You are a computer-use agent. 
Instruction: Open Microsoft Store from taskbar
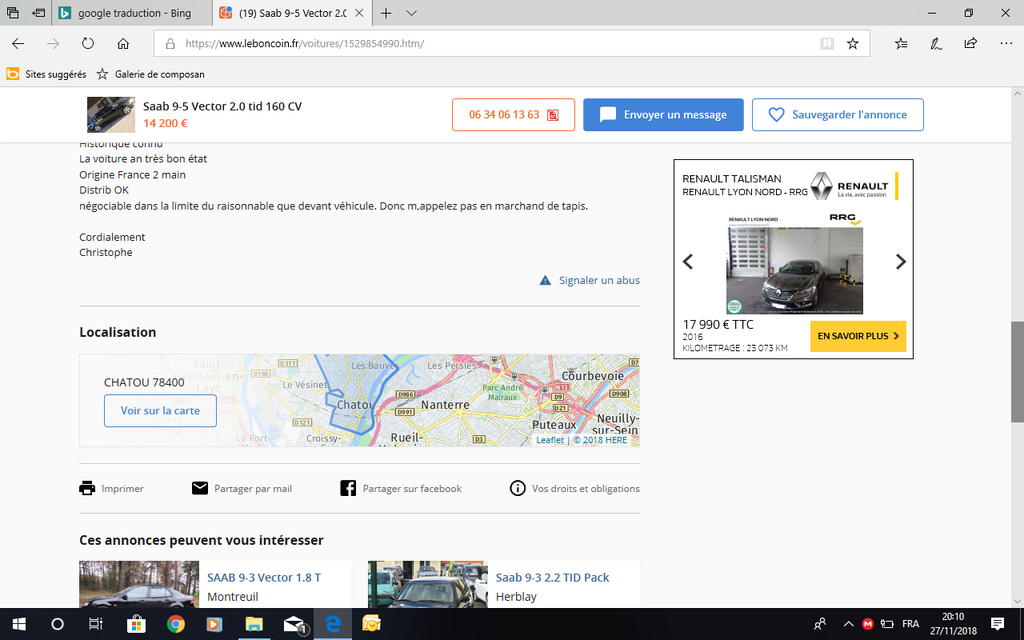point(136,624)
